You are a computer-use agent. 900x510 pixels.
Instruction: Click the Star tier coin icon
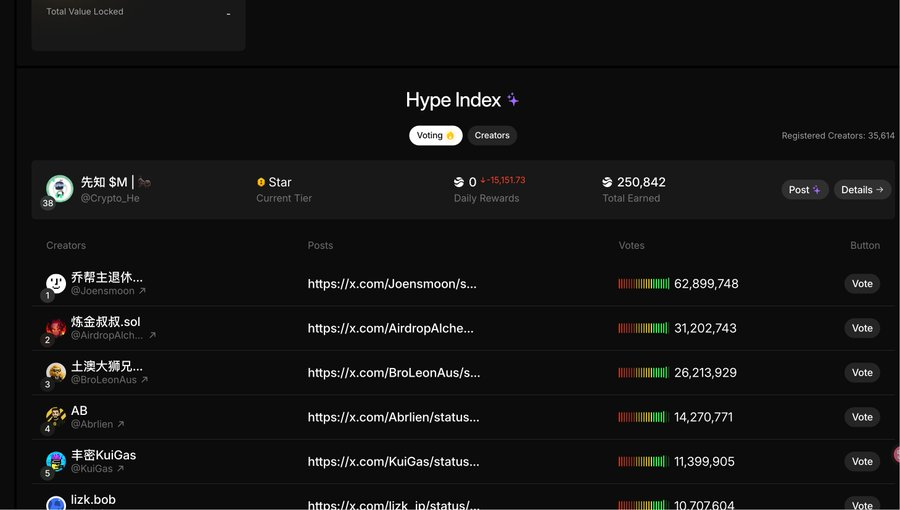pos(261,182)
